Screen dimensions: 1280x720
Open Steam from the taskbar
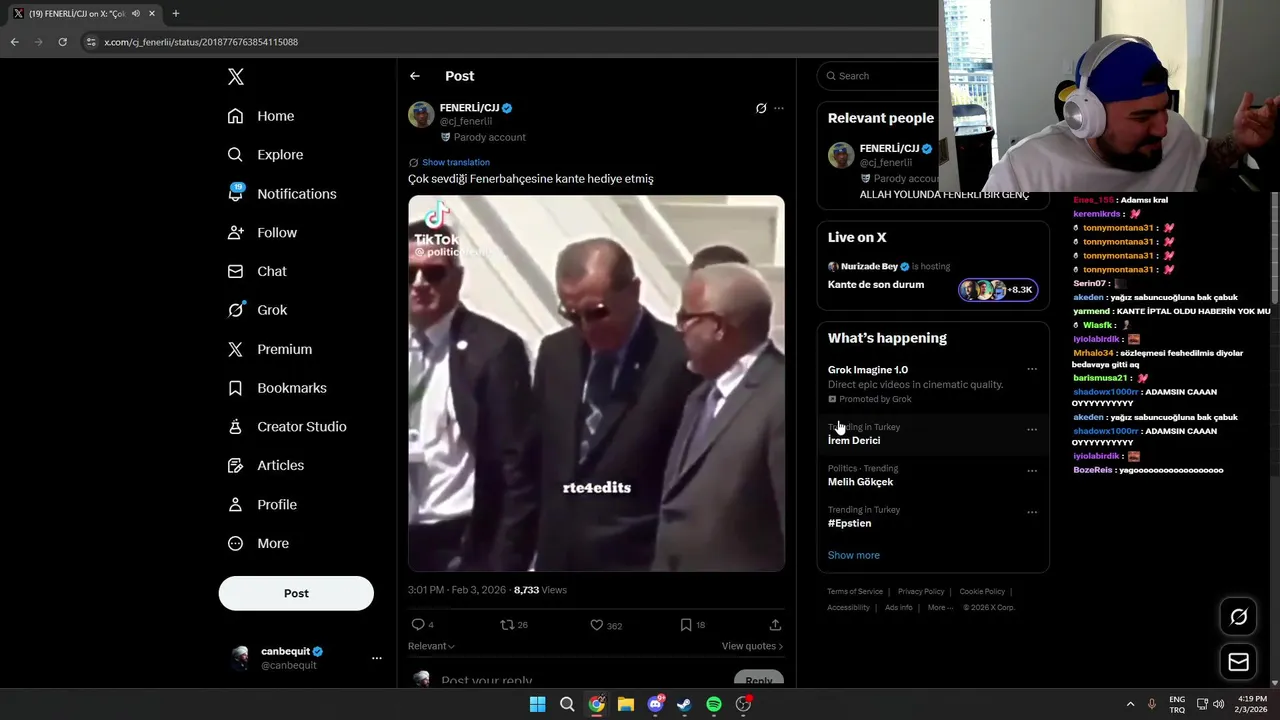[x=684, y=704]
